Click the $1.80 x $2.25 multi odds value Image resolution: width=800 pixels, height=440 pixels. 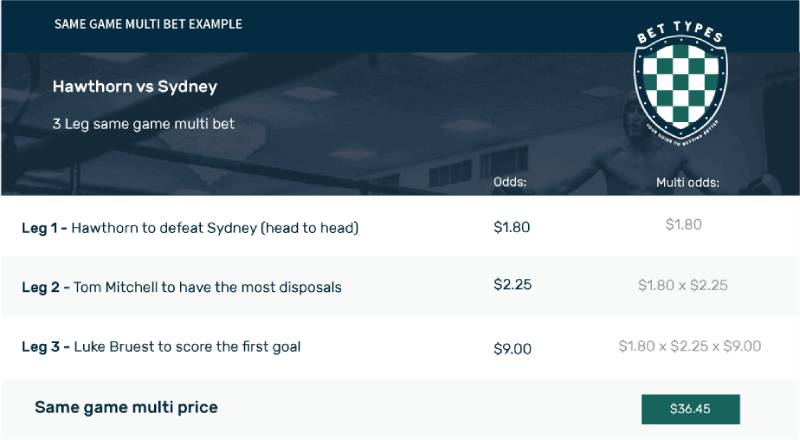[683, 285]
